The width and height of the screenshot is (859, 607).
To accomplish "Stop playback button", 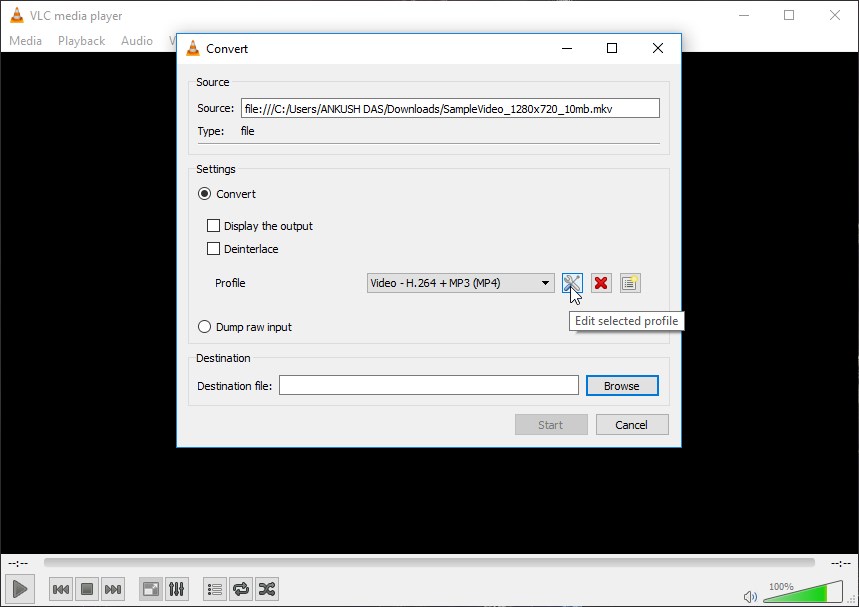I will point(87,589).
